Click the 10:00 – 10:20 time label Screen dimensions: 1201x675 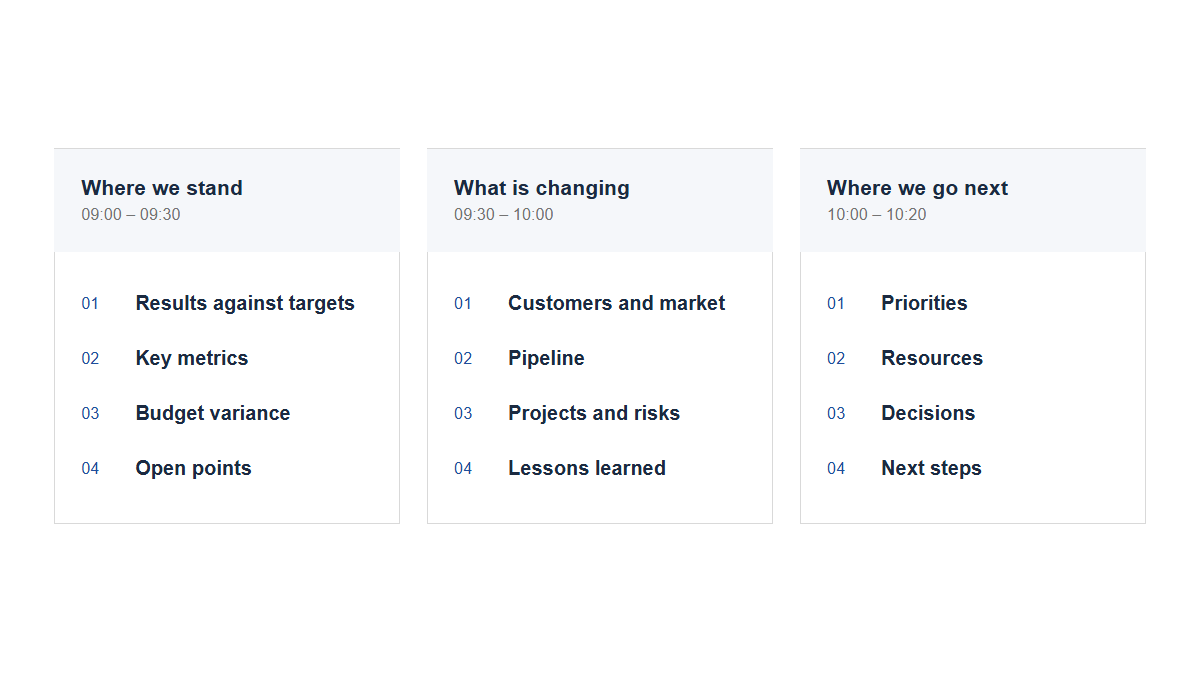tap(877, 214)
